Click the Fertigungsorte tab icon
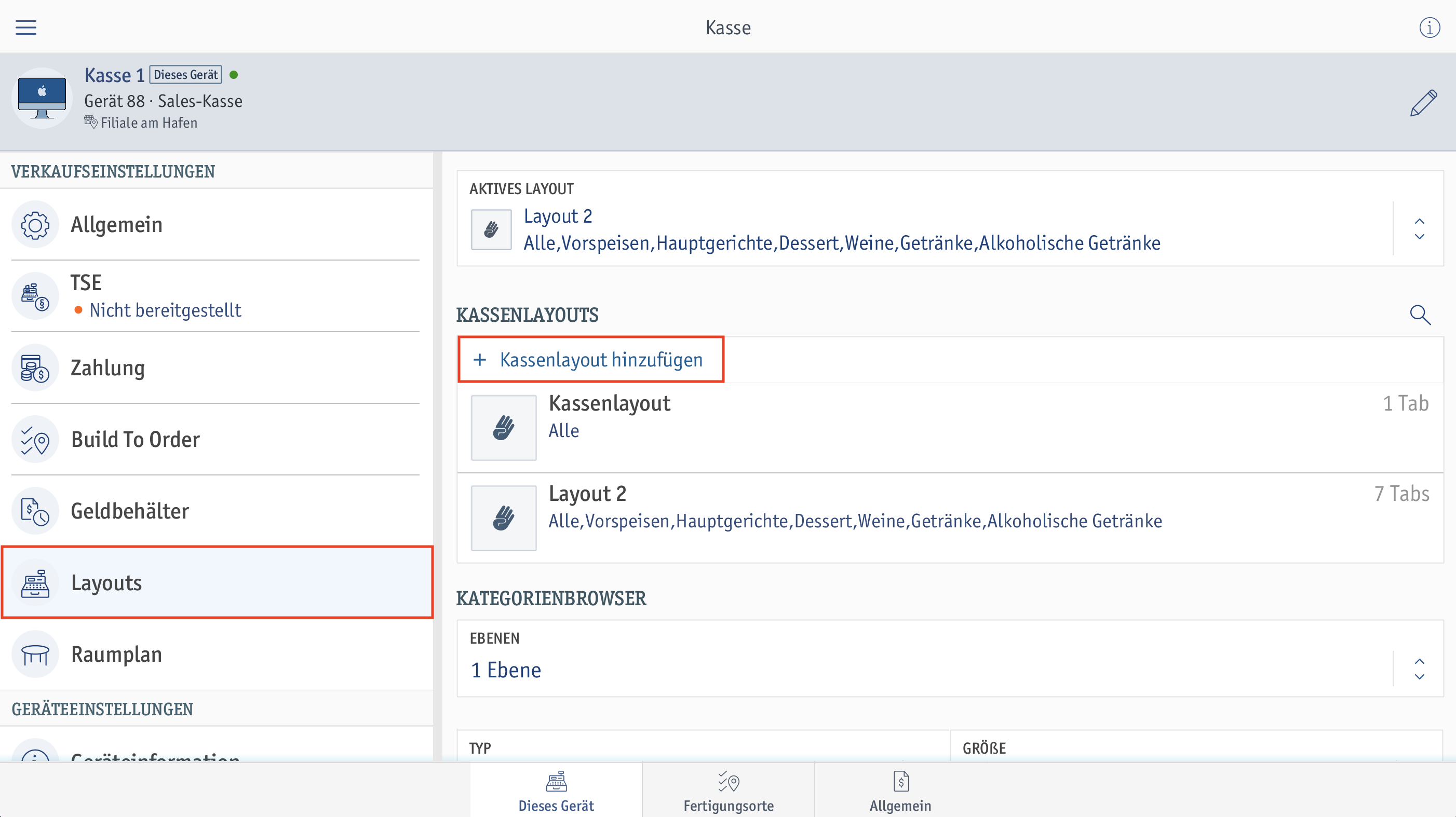Screen dimensions: 1456x817 [x=729, y=781]
